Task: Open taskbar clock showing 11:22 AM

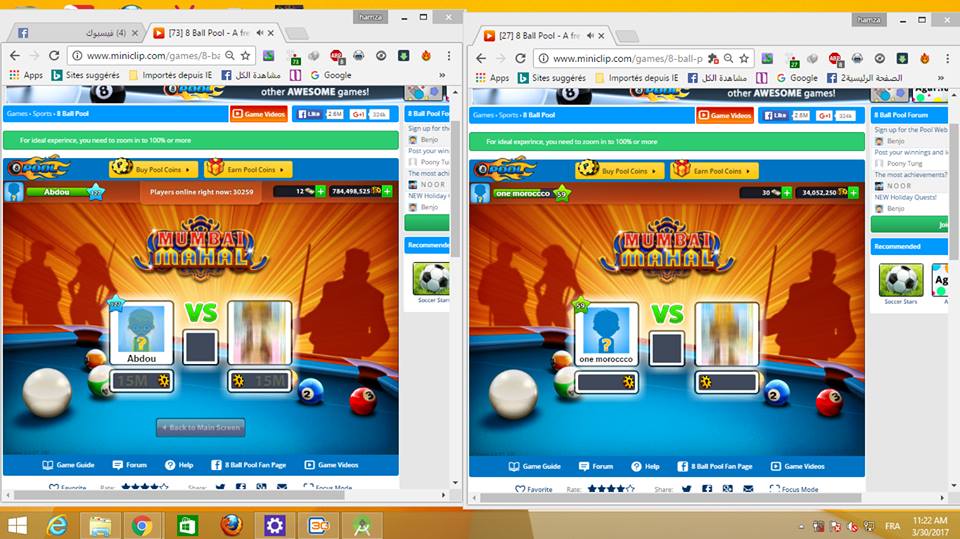Action: pos(930,526)
